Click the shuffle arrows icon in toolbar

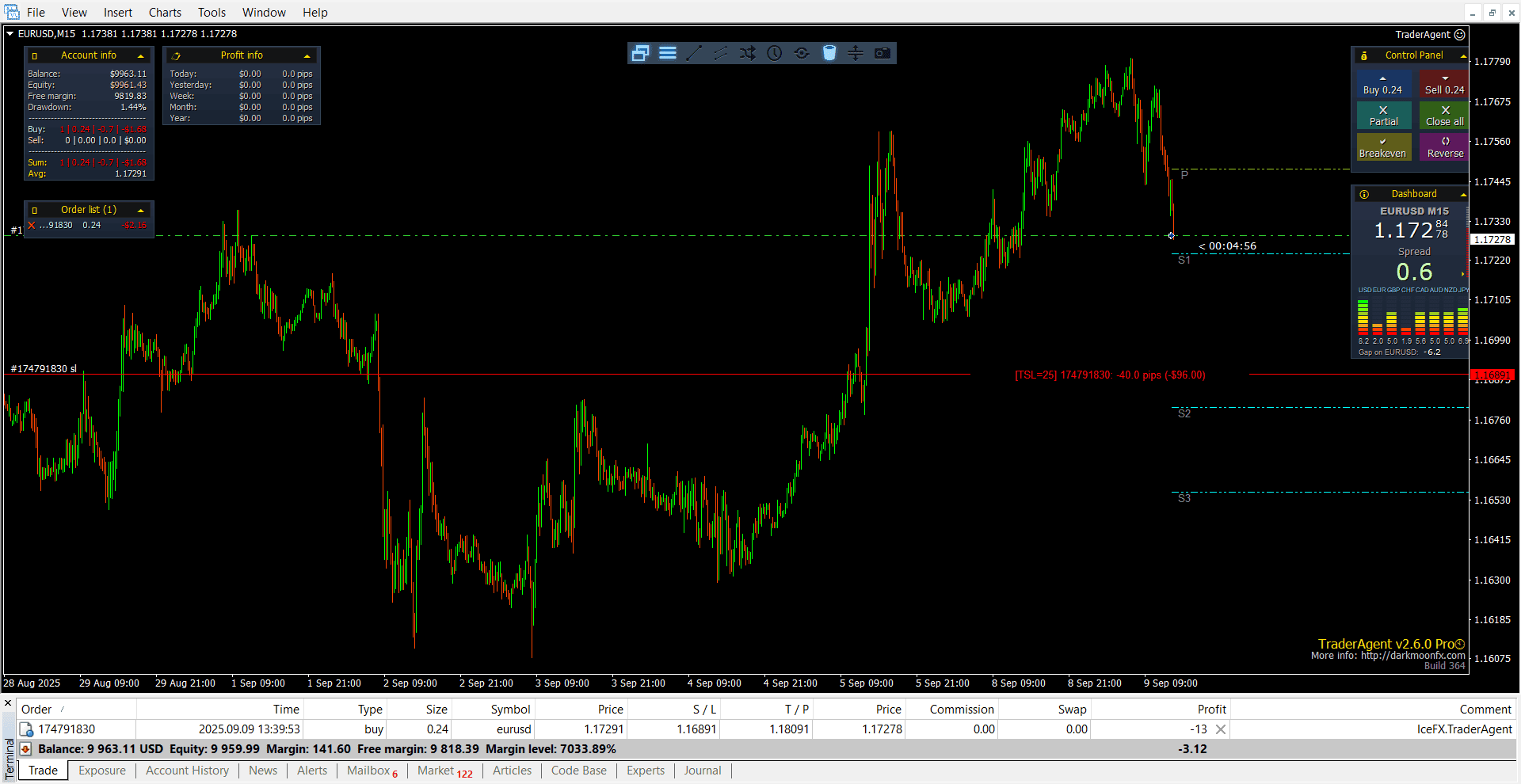[747, 53]
